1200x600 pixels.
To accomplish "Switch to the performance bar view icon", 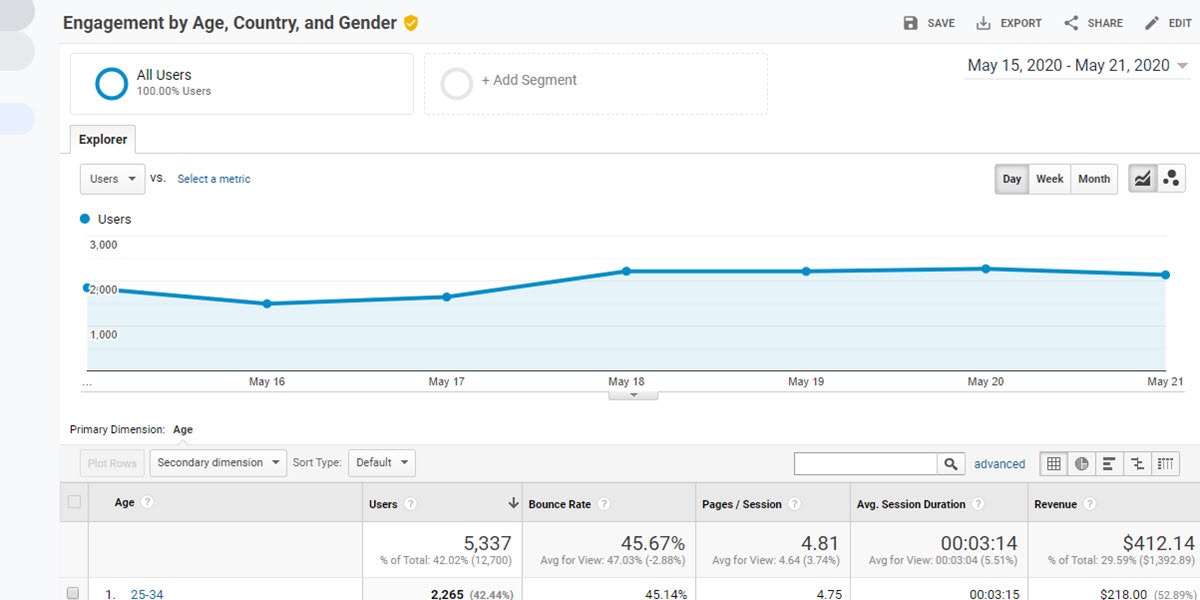I will pyautogui.click(x=1109, y=463).
